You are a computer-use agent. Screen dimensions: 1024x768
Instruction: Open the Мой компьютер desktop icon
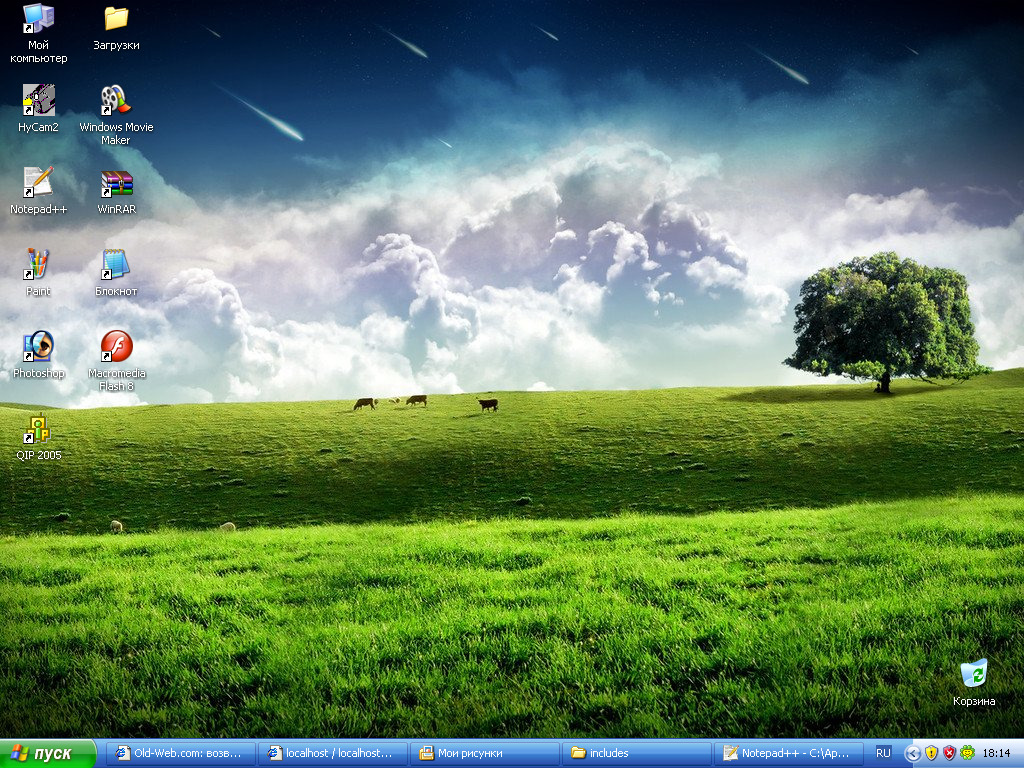pyautogui.click(x=39, y=20)
